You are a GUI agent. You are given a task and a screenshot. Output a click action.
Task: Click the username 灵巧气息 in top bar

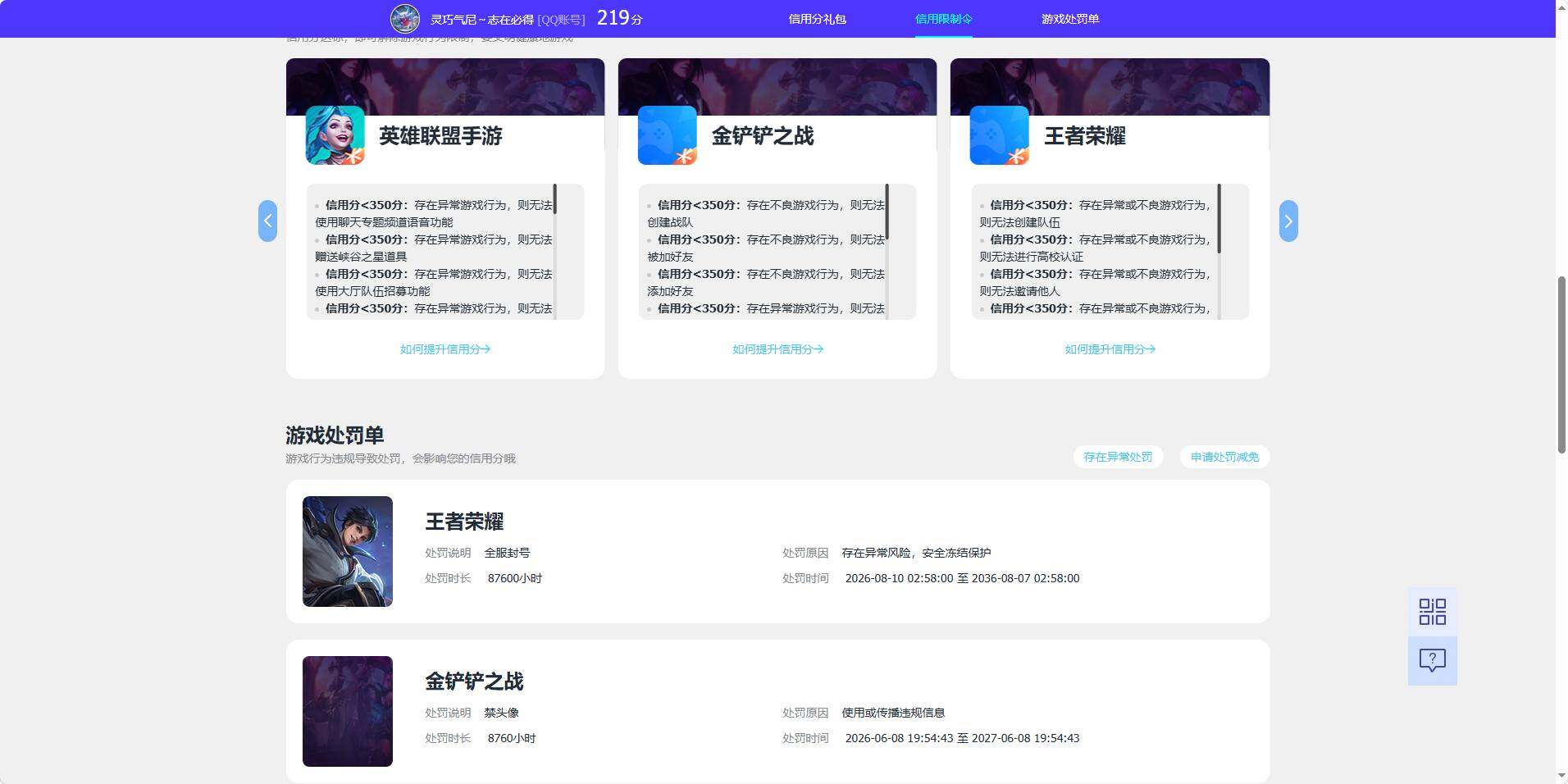click(482, 19)
